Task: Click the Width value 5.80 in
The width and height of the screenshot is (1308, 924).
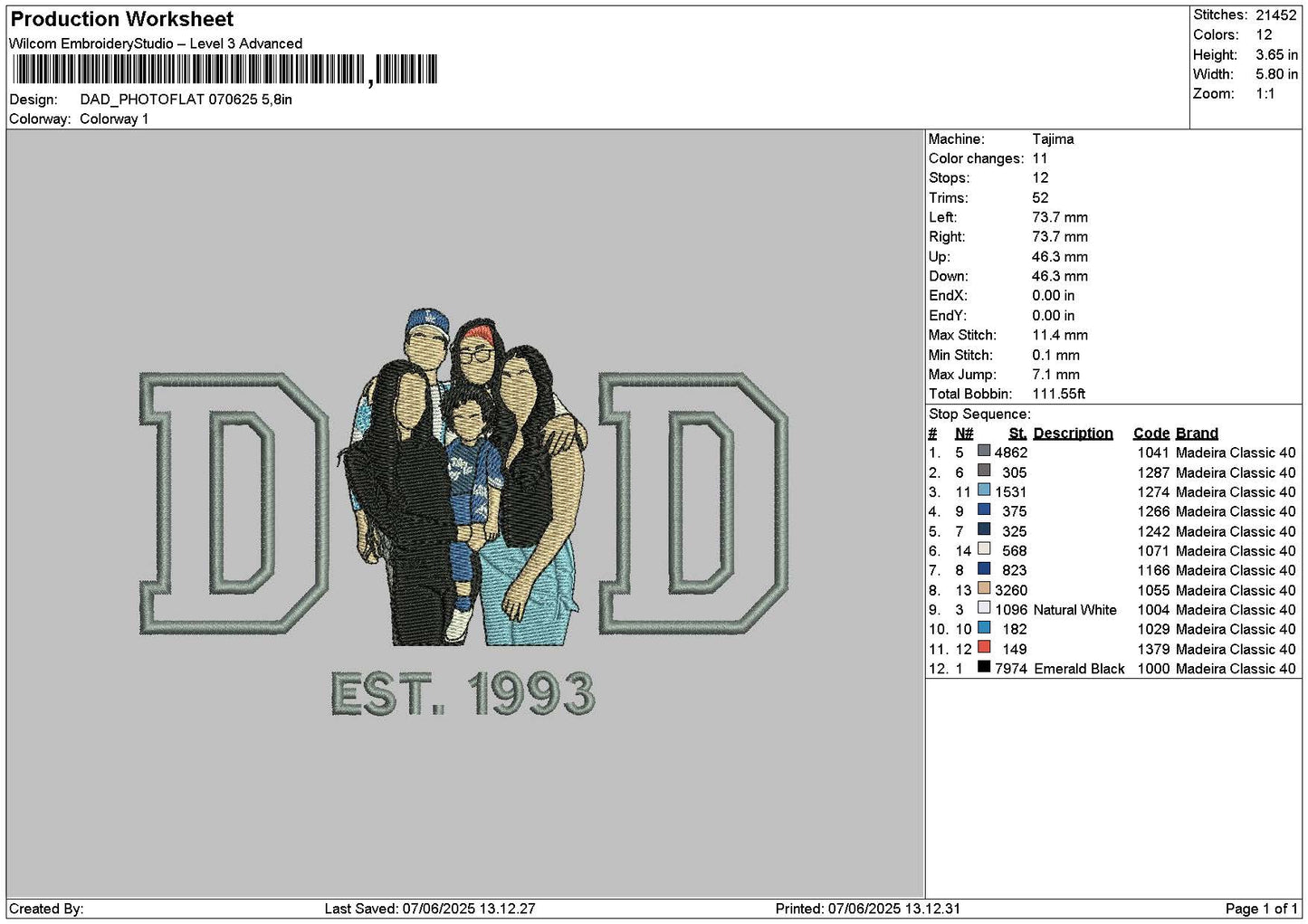Action: [1276, 74]
